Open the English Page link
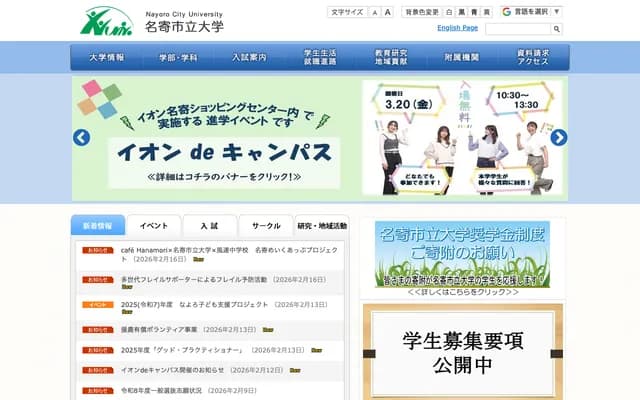Image resolution: width=640 pixels, height=400 pixels. pos(457,28)
